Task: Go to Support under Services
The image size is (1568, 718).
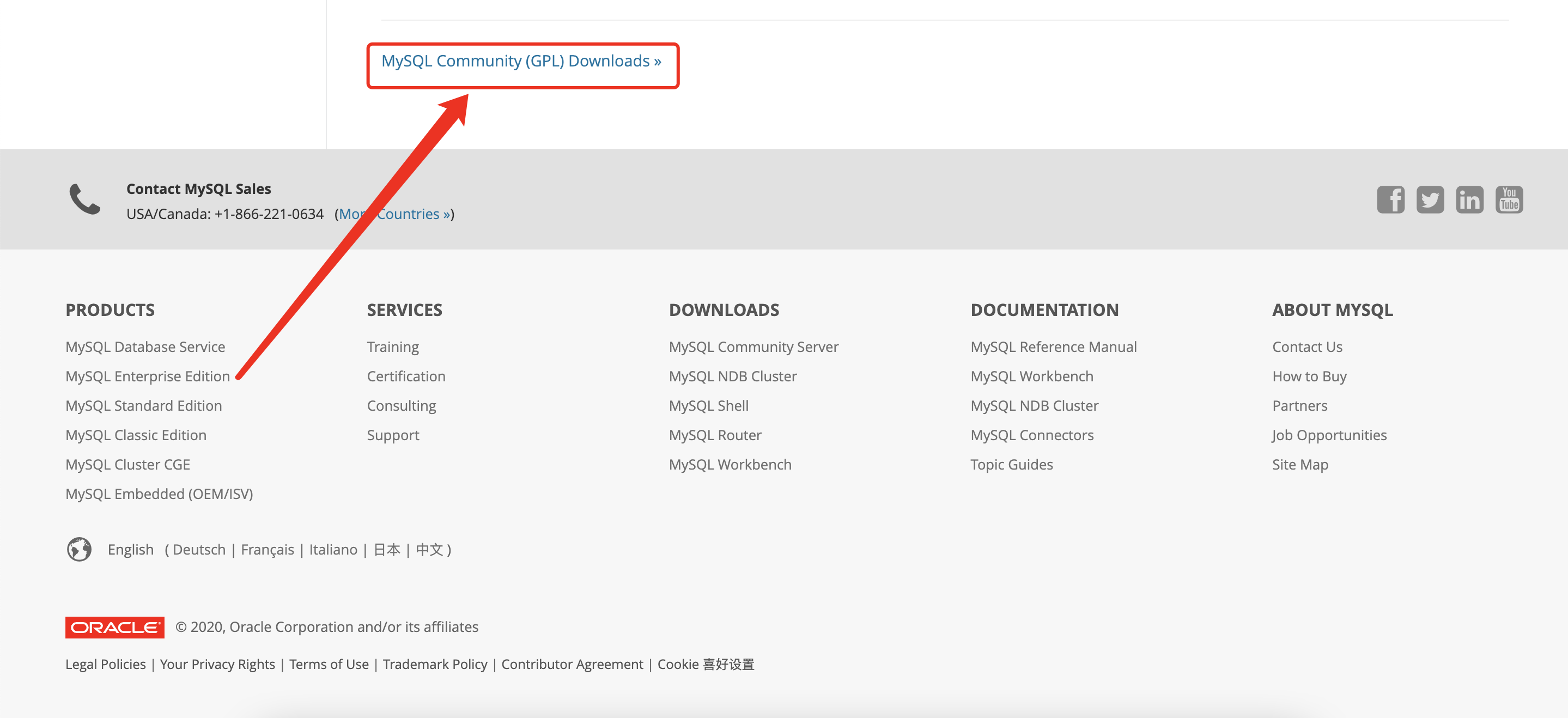Action: pos(393,435)
